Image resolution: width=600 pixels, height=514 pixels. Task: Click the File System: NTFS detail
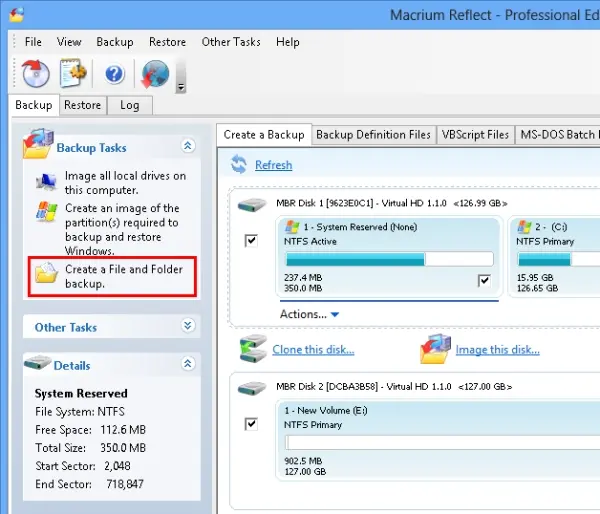pos(80,412)
